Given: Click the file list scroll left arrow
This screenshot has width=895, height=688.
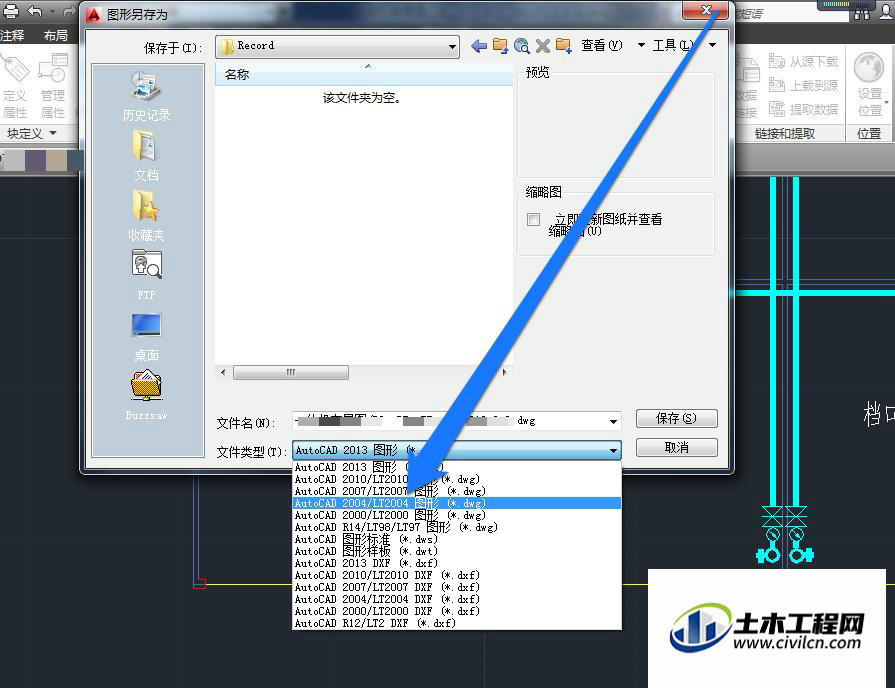Looking at the screenshot, I should click(x=223, y=372).
